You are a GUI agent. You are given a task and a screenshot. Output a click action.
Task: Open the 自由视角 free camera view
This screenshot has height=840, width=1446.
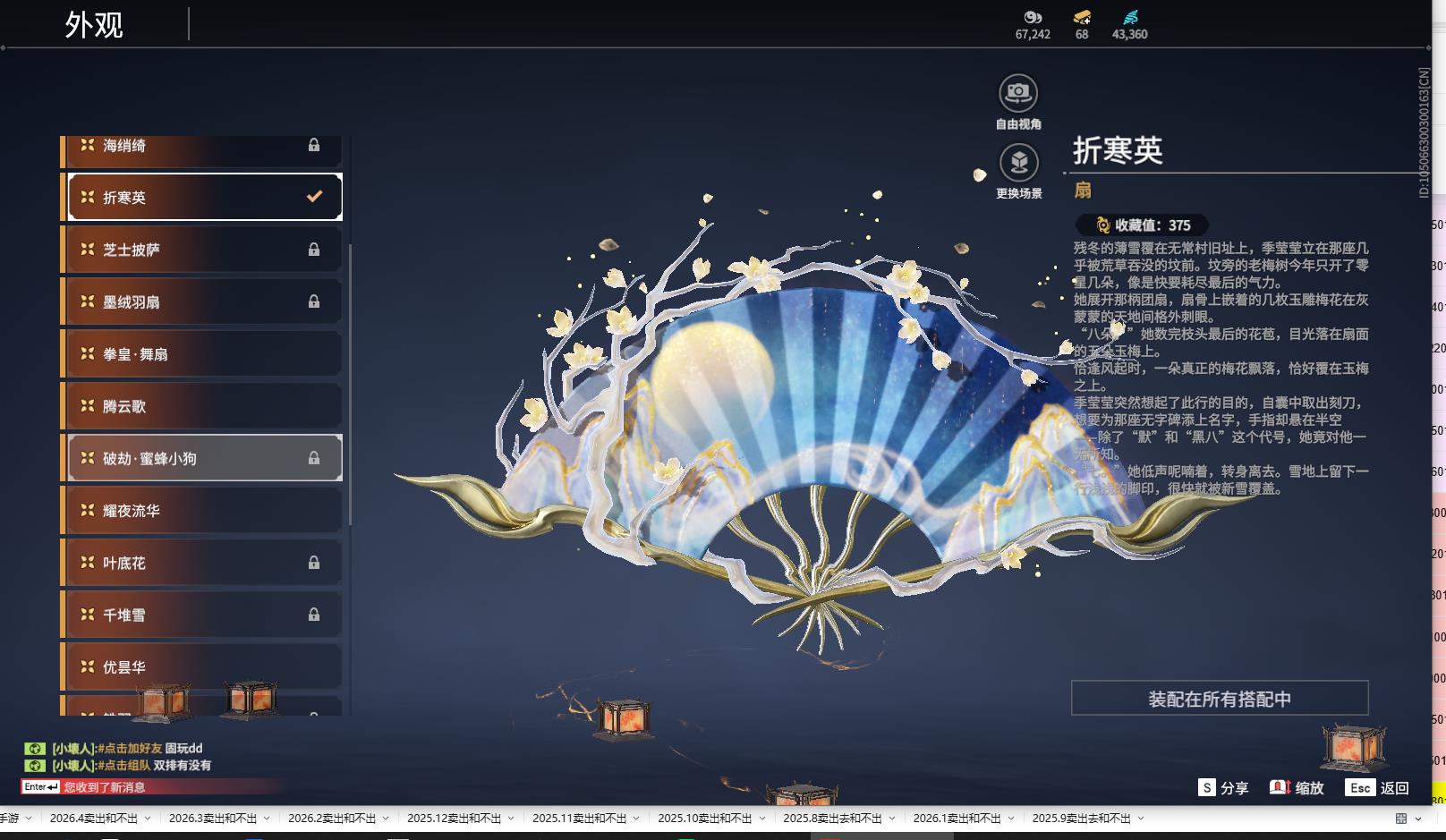[x=1016, y=93]
